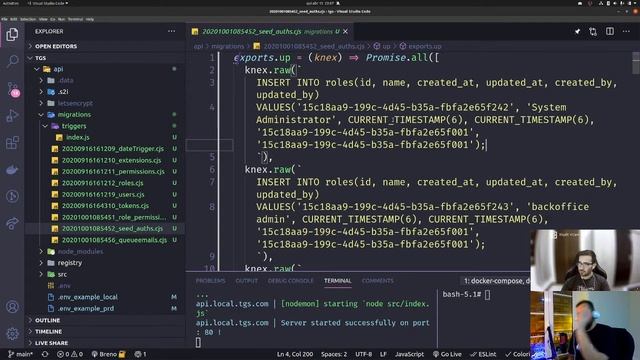Open the Run and Debug view
This screenshot has width=640, height=360.
click(x=12, y=116)
